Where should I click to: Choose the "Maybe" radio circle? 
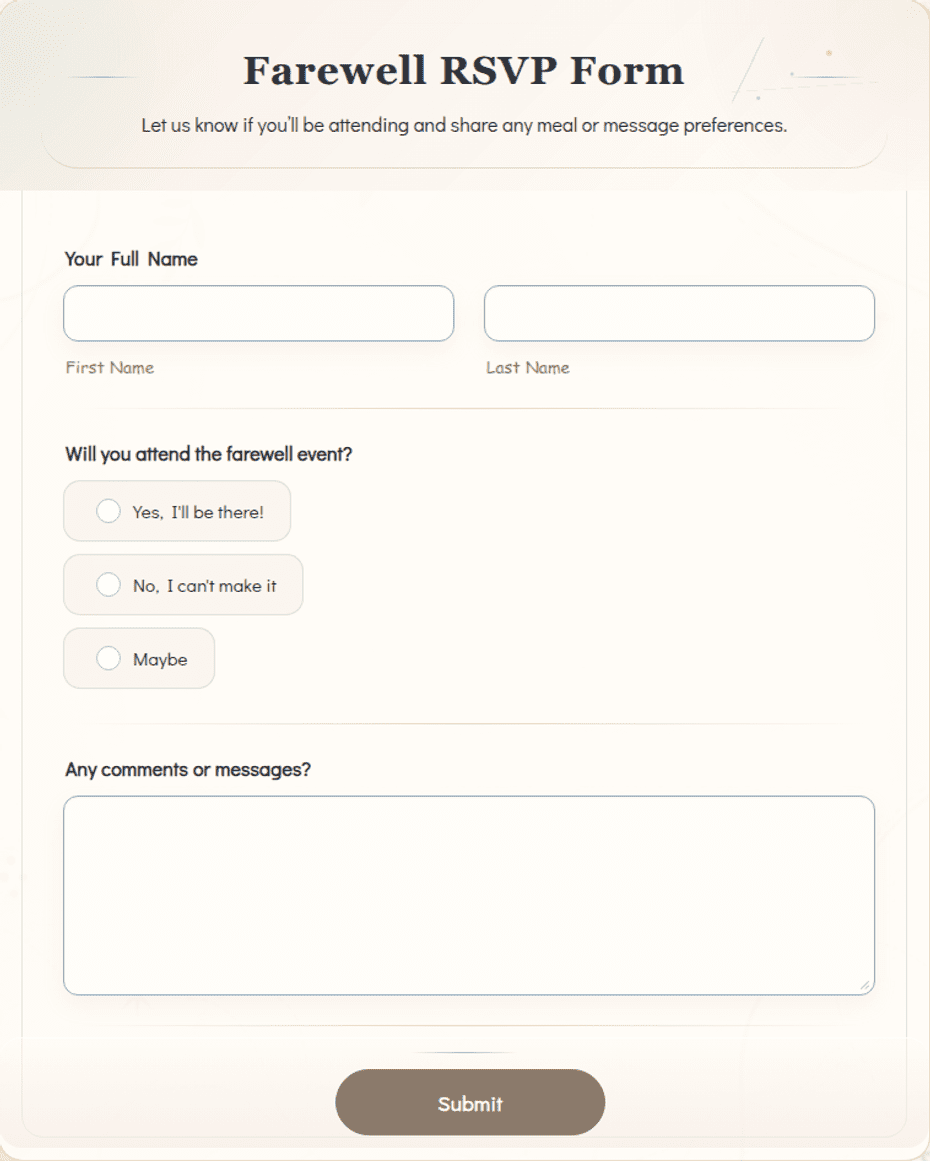click(x=108, y=658)
